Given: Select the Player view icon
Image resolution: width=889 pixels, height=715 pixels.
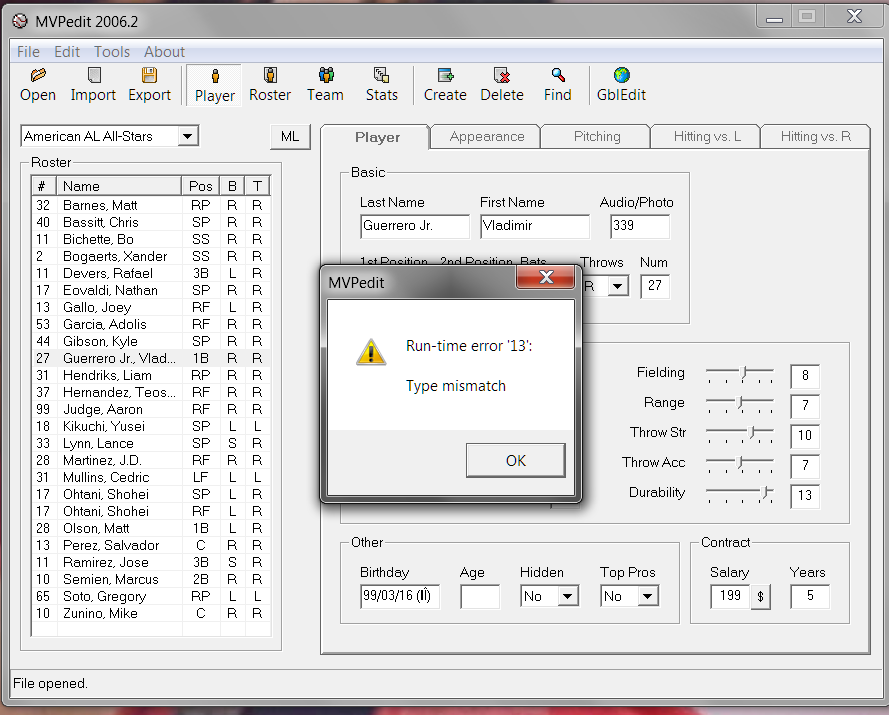Looking at the screenshot, I should click(215, 76).
